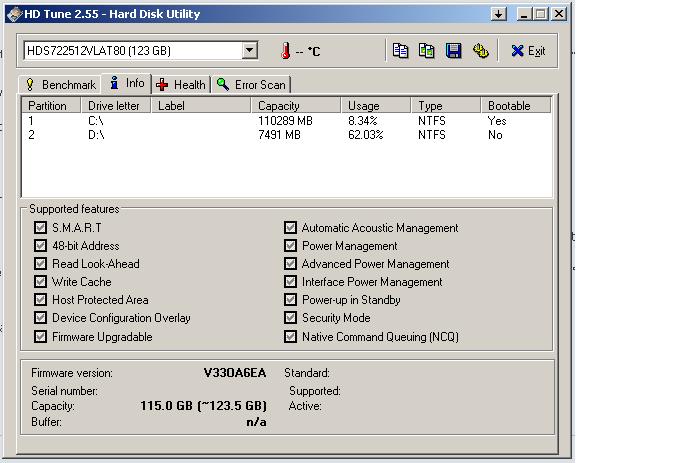Image resolution: width=683 pixels, height=463 pixels.
Task: Toggle the Automatic Acoustic Management checkbox
Action: pyautogui.click(x=291, y=227)
